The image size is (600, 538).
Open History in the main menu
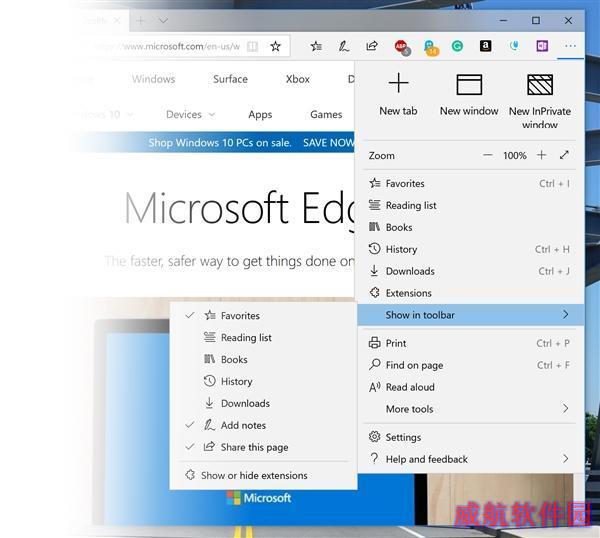pos(470,249)
